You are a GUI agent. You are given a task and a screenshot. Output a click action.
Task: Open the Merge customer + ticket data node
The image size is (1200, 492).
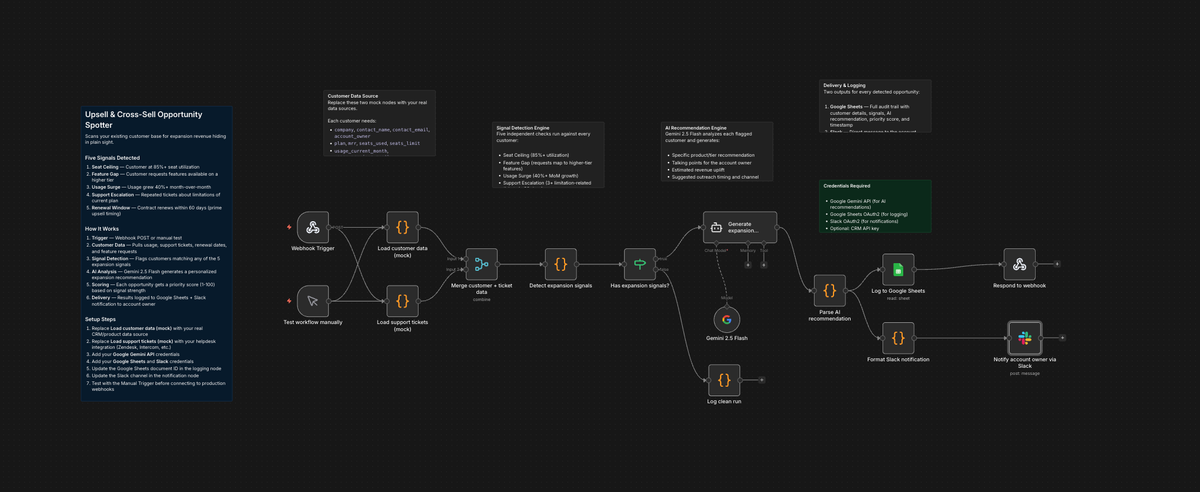pyautogui.click(x=481, y=264)
